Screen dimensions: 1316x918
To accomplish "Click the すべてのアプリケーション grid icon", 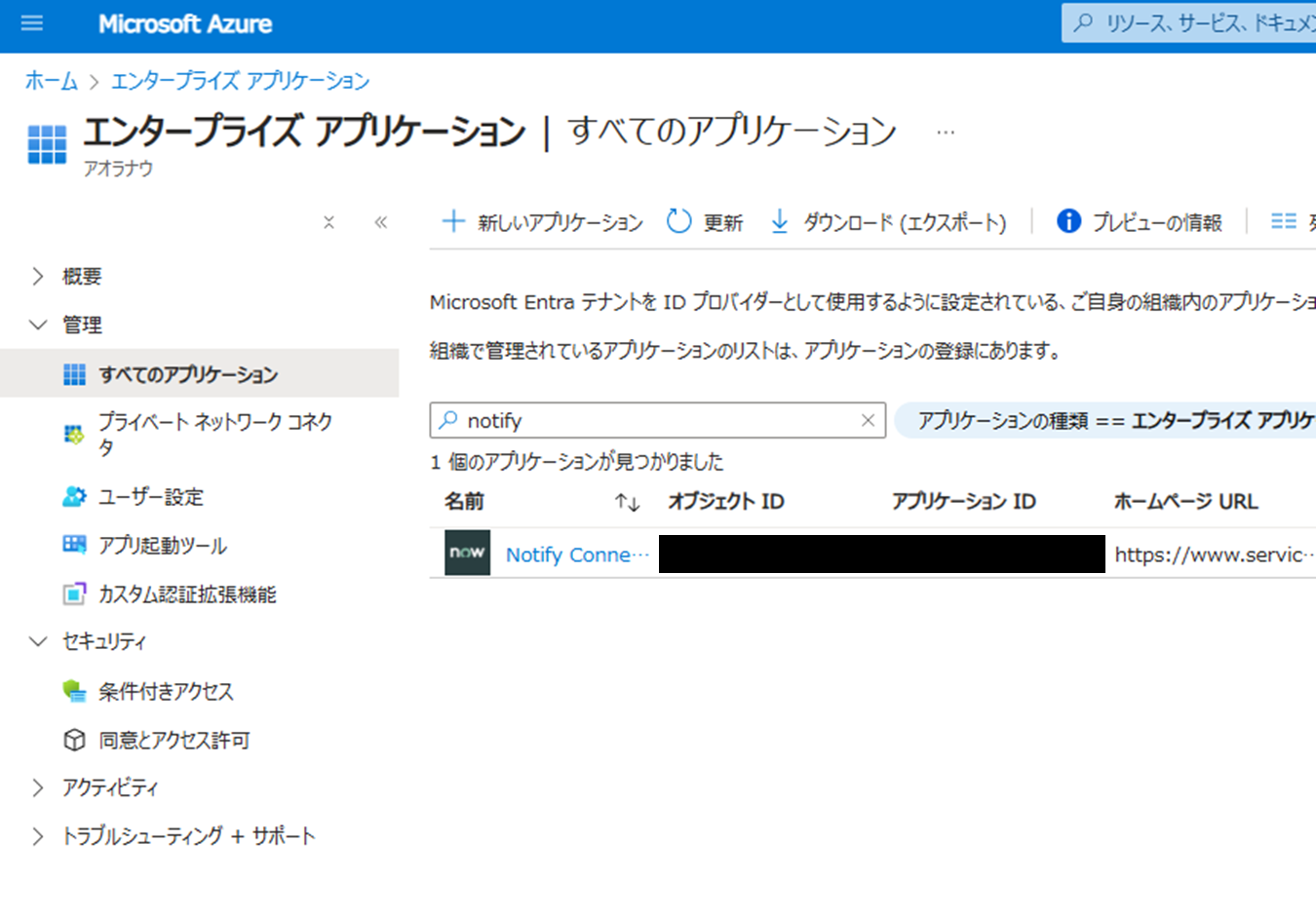I will coord(74,374).
